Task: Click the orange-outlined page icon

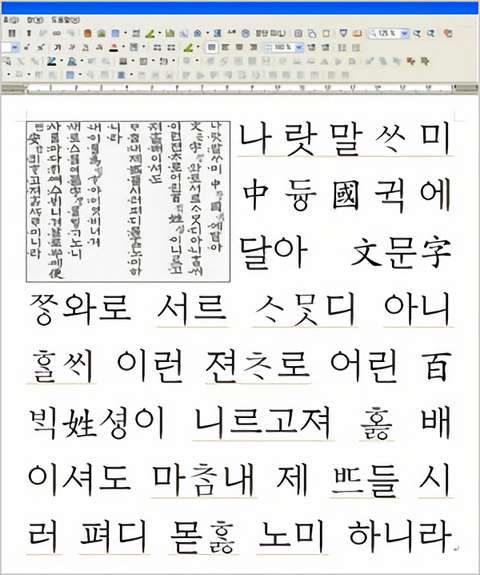Action: point(326,33)
